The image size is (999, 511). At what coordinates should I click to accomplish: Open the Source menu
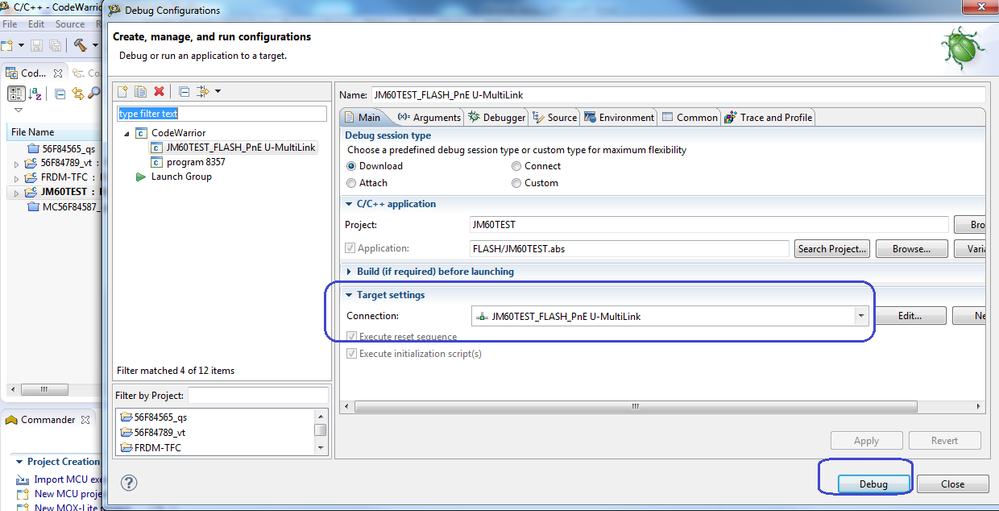click(x=69, y=24)
